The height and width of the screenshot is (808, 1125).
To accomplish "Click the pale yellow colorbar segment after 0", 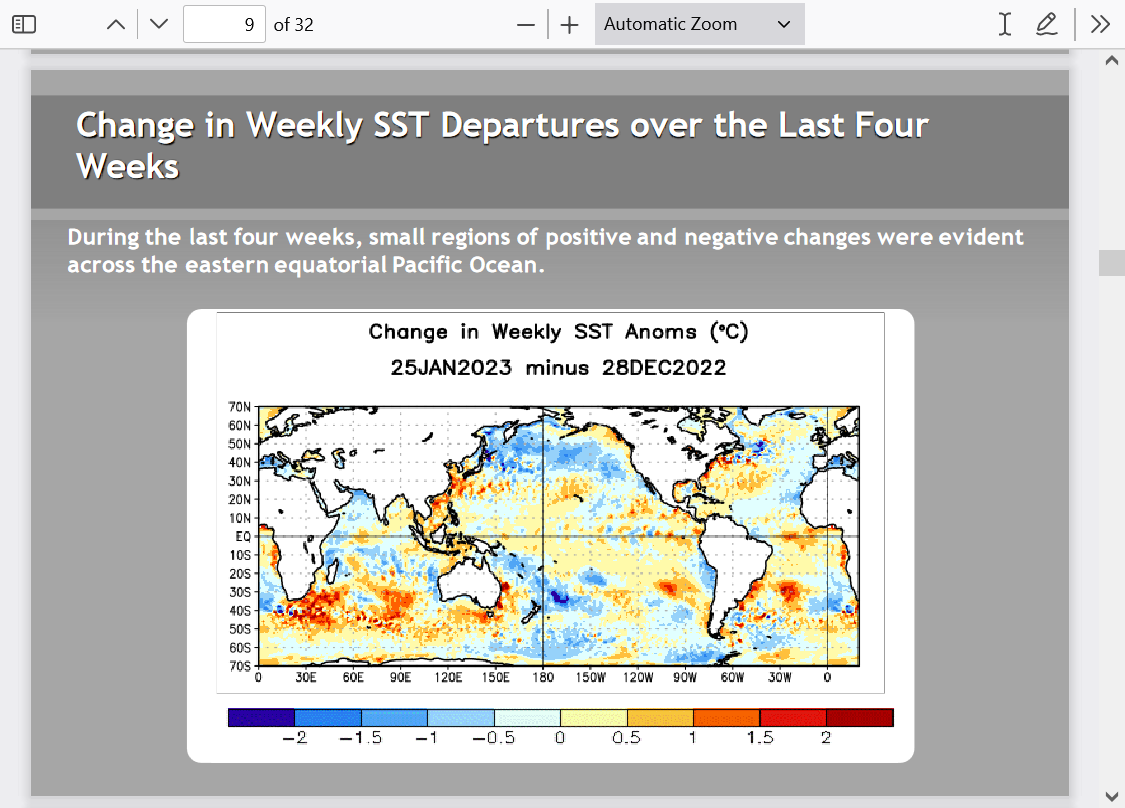I will [593, 718].
